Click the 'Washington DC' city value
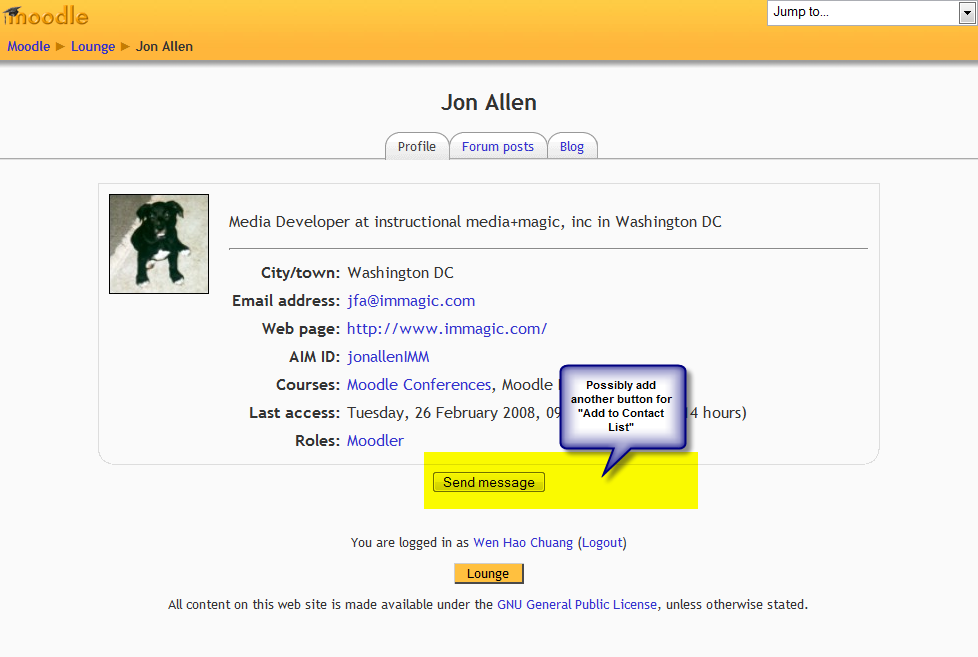The width and height of the screenshot is (978, 657). 400,273
